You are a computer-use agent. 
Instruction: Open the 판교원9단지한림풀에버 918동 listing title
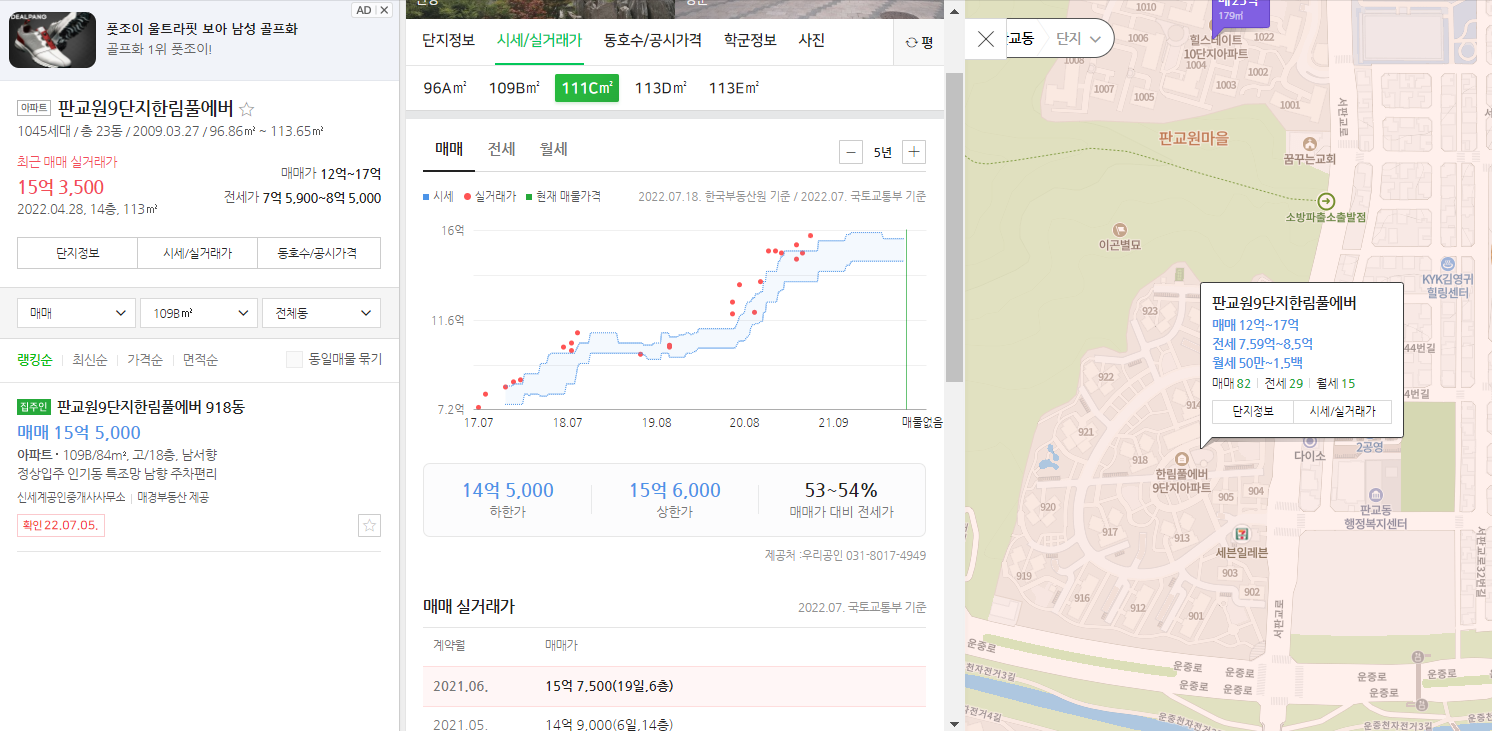[151, 407]
